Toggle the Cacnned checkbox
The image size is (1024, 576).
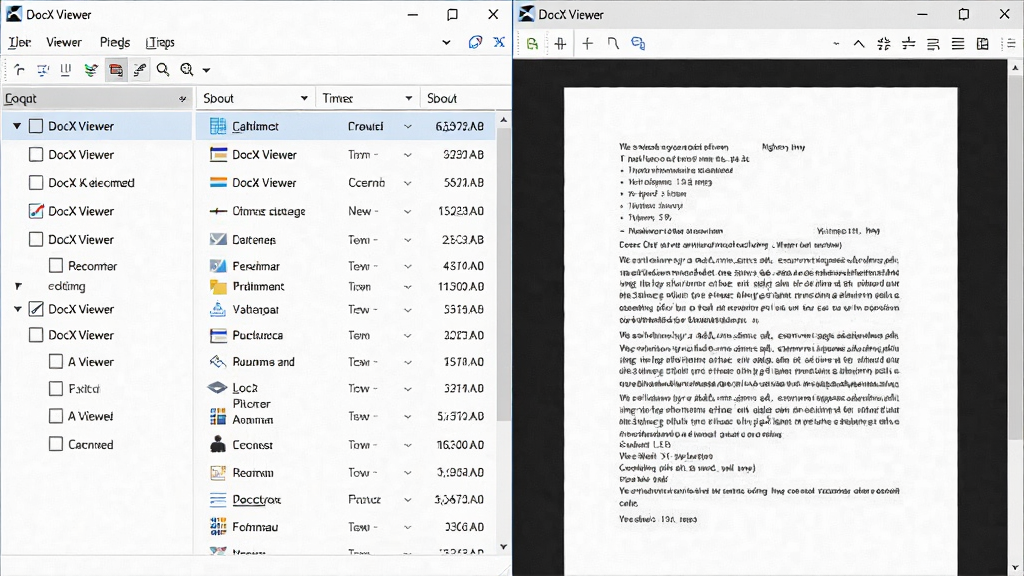[56, 444]
